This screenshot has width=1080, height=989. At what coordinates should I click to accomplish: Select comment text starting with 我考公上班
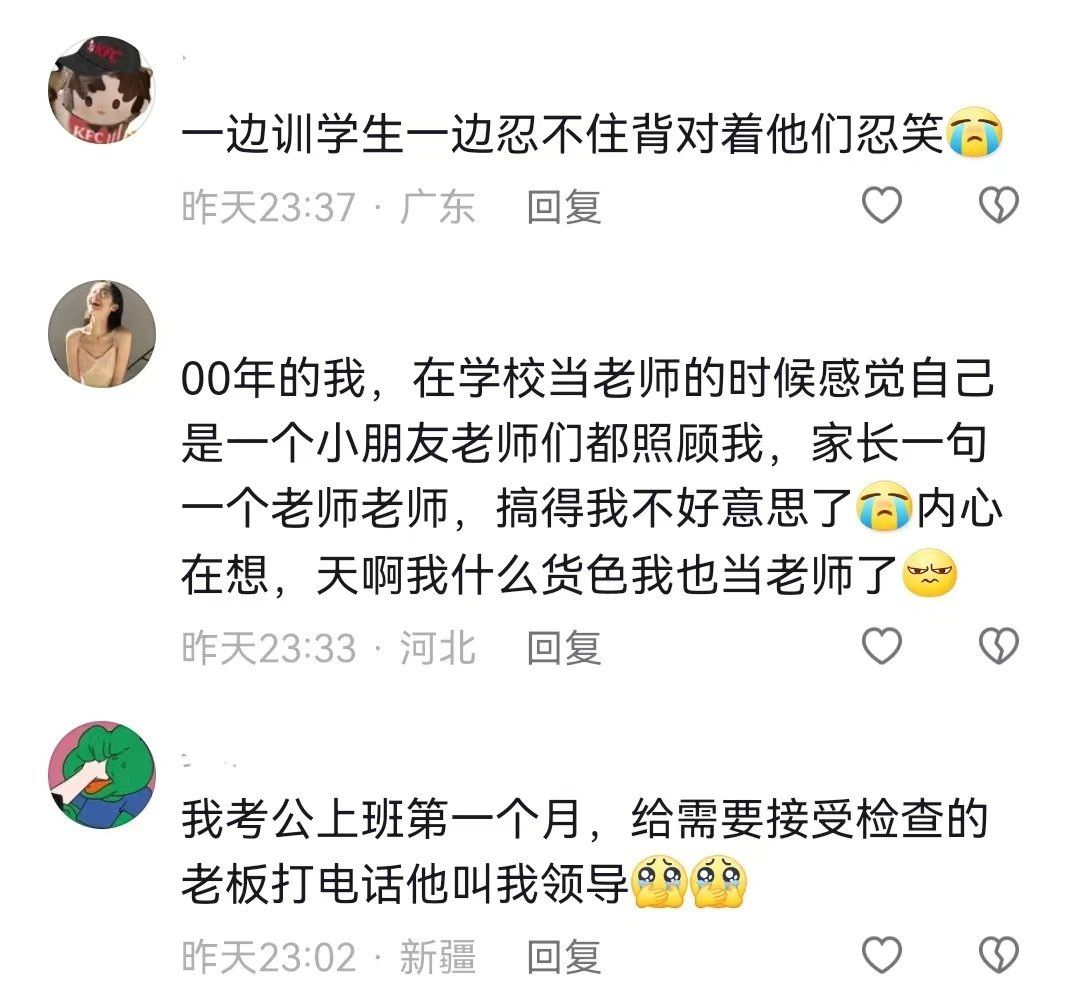(x=585, y=851)
